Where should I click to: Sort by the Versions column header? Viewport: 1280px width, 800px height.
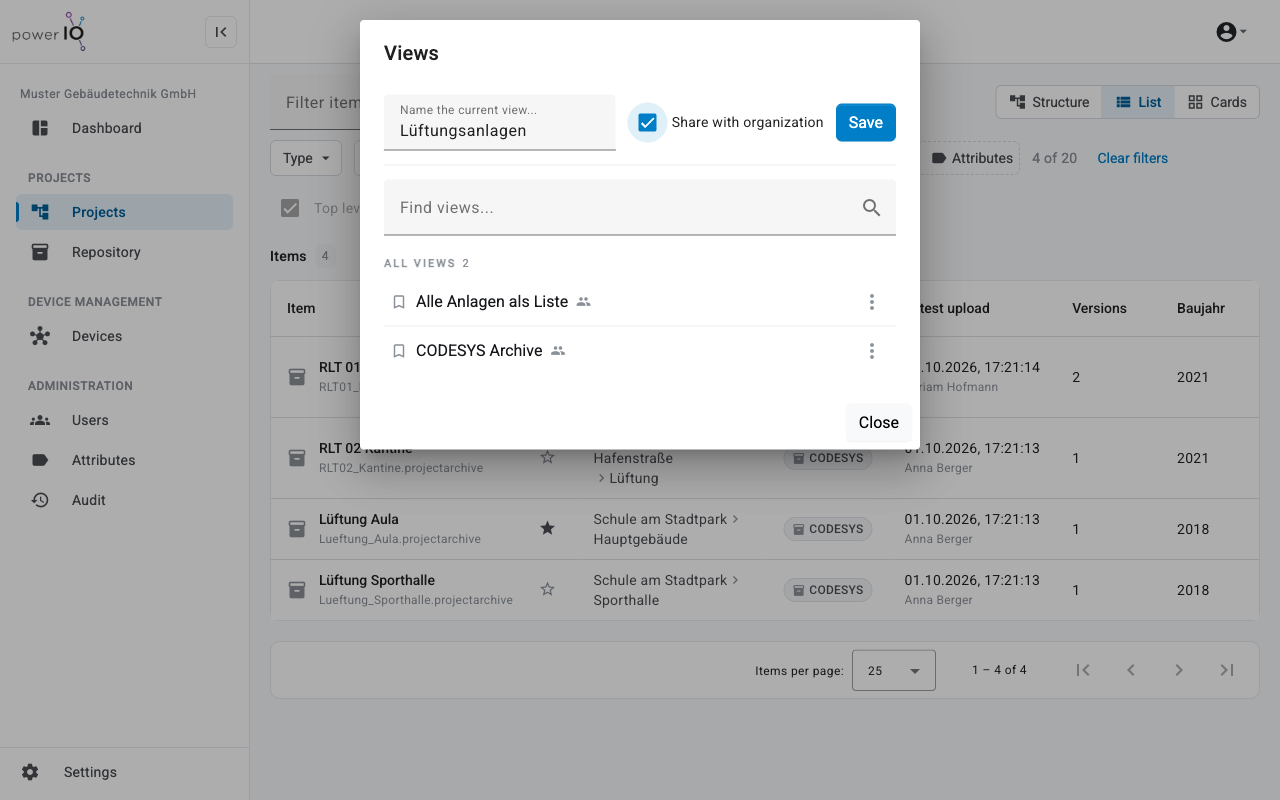click(x=1099, y=308)
